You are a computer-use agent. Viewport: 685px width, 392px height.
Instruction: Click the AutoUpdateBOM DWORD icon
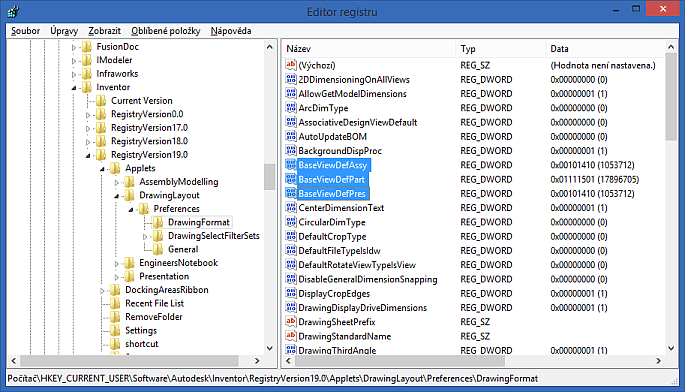point(291,136)
